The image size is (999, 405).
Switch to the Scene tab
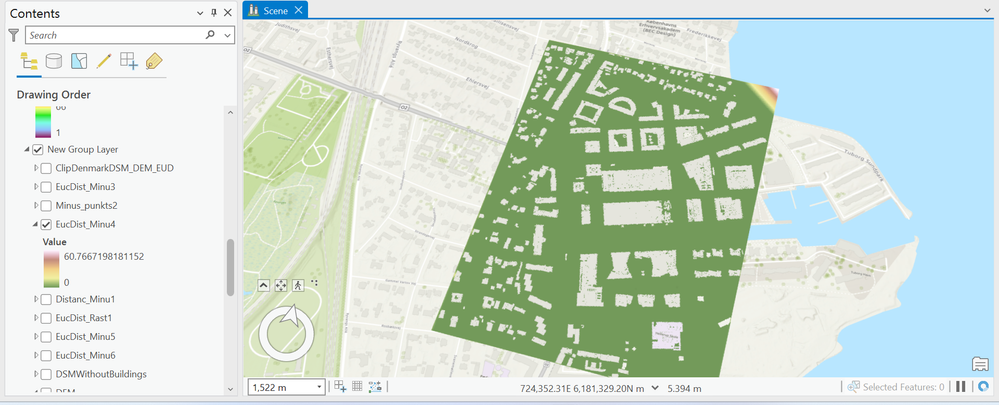click(x=275, y=11)
